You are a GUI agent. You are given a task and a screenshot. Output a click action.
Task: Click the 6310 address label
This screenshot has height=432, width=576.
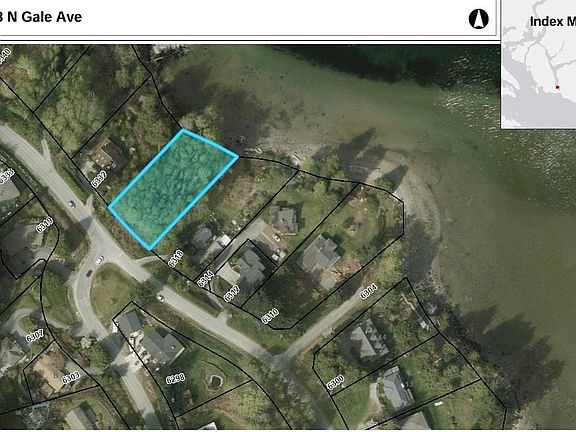pos(270,316)
